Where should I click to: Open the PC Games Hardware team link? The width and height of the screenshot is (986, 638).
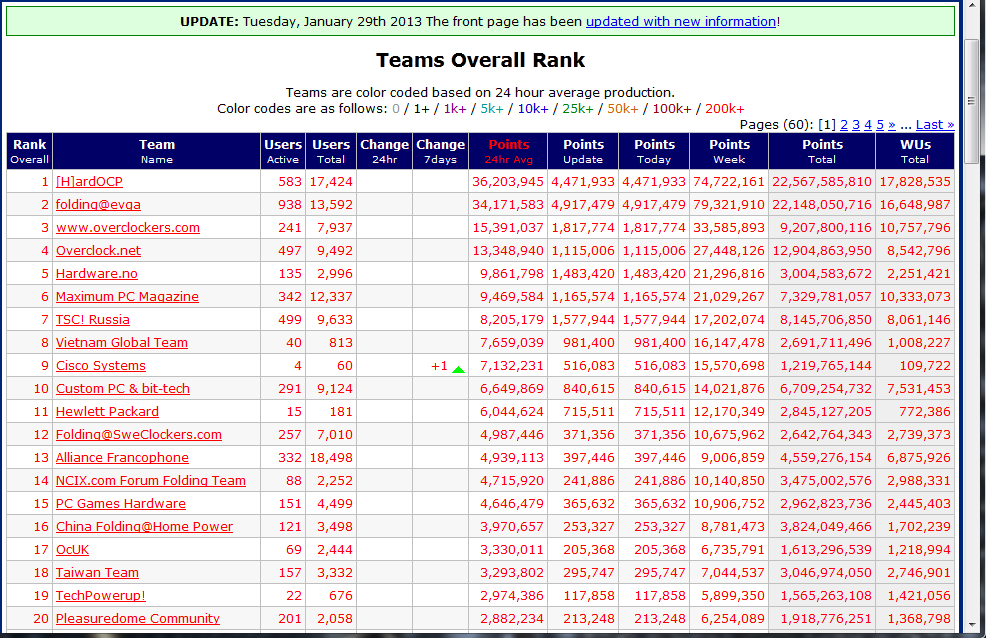[x=121, y=503]
